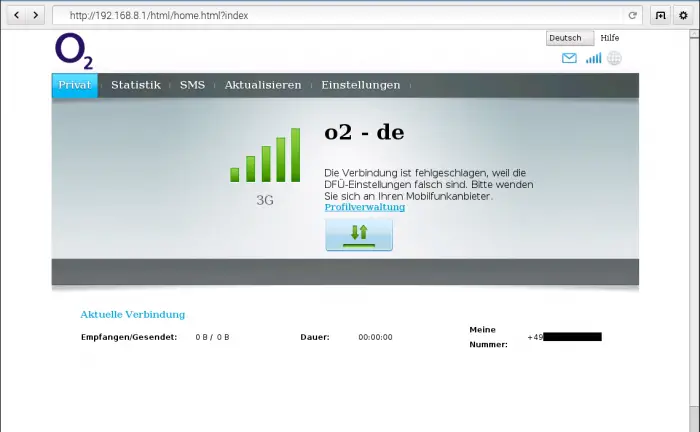Click the 'o2 - de' network name
Screen dimensions: 700x432
(364, 132)
